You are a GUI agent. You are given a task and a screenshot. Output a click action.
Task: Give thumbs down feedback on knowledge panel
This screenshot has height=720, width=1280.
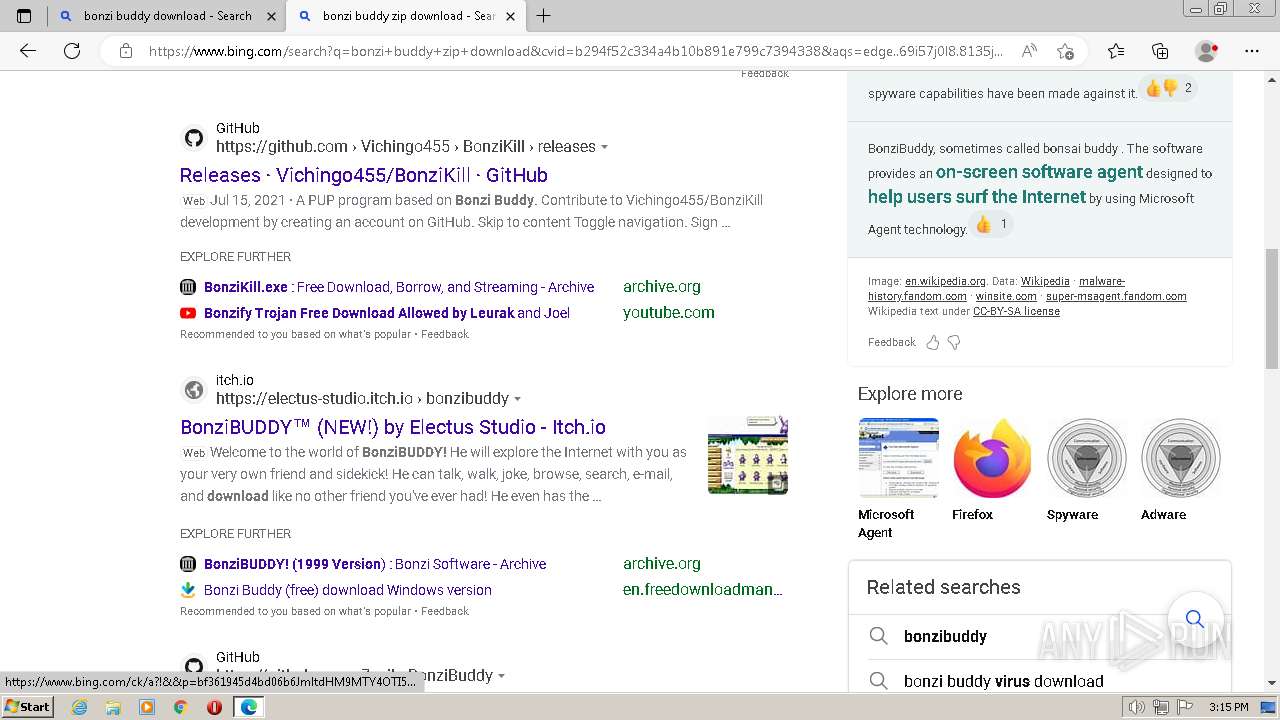tap(954, 342)
